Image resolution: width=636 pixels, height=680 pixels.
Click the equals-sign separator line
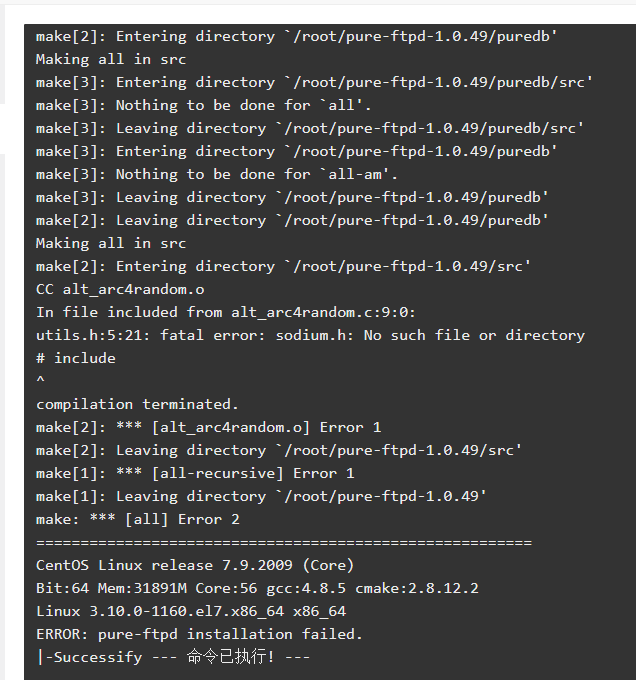(x=284, y=542)
